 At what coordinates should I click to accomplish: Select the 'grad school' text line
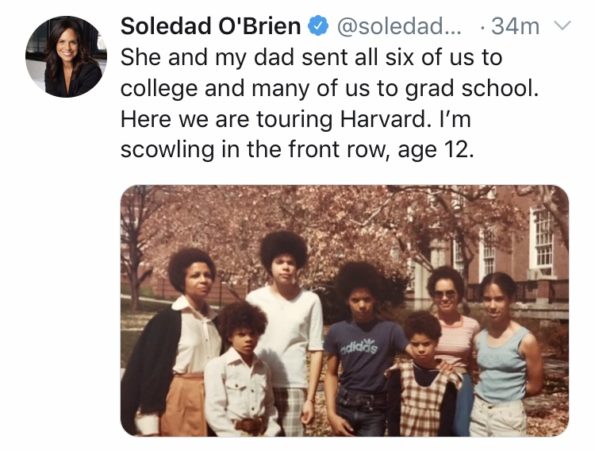329,89
